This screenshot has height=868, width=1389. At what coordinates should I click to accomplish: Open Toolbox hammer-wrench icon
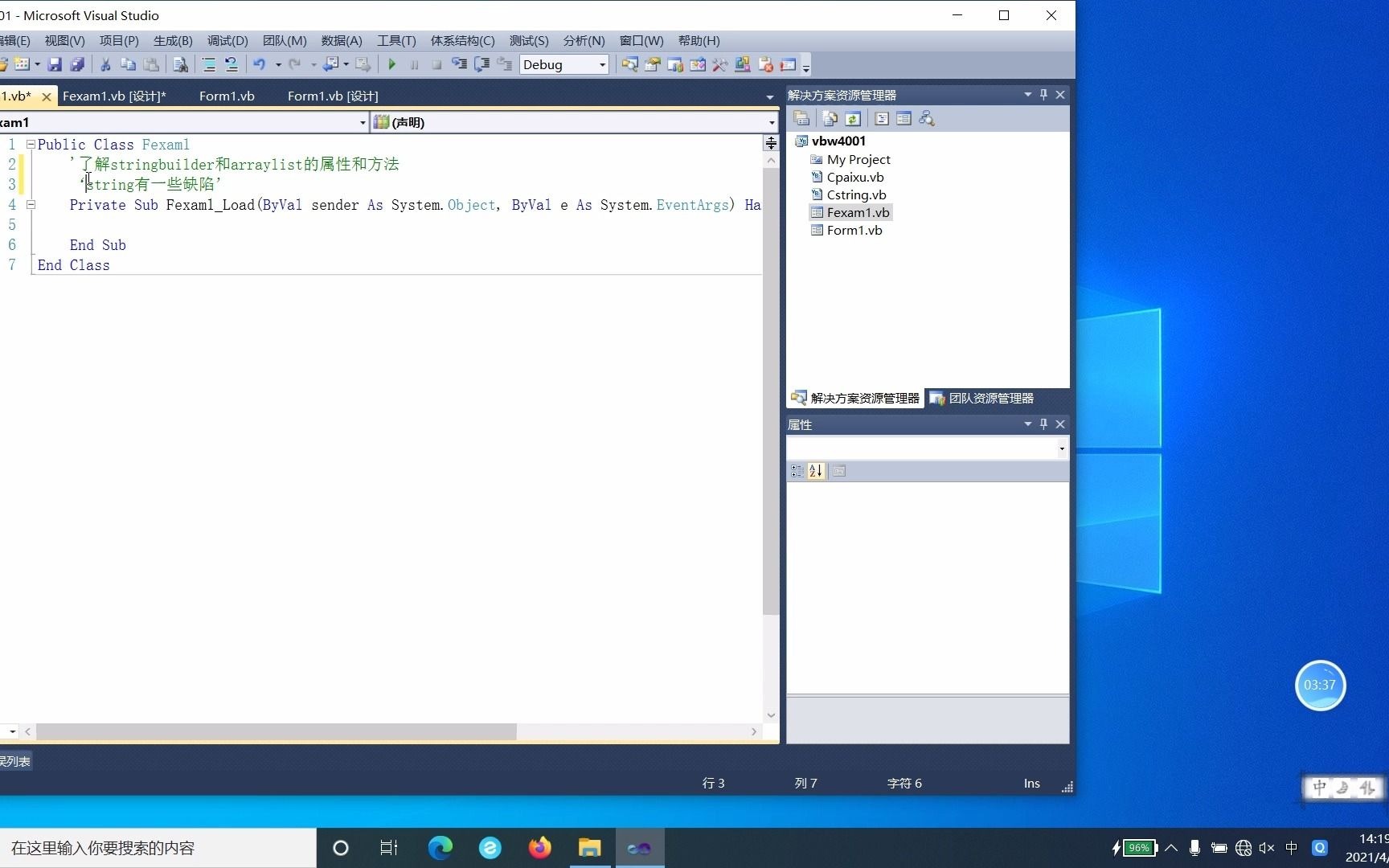[x=720, y=64]
